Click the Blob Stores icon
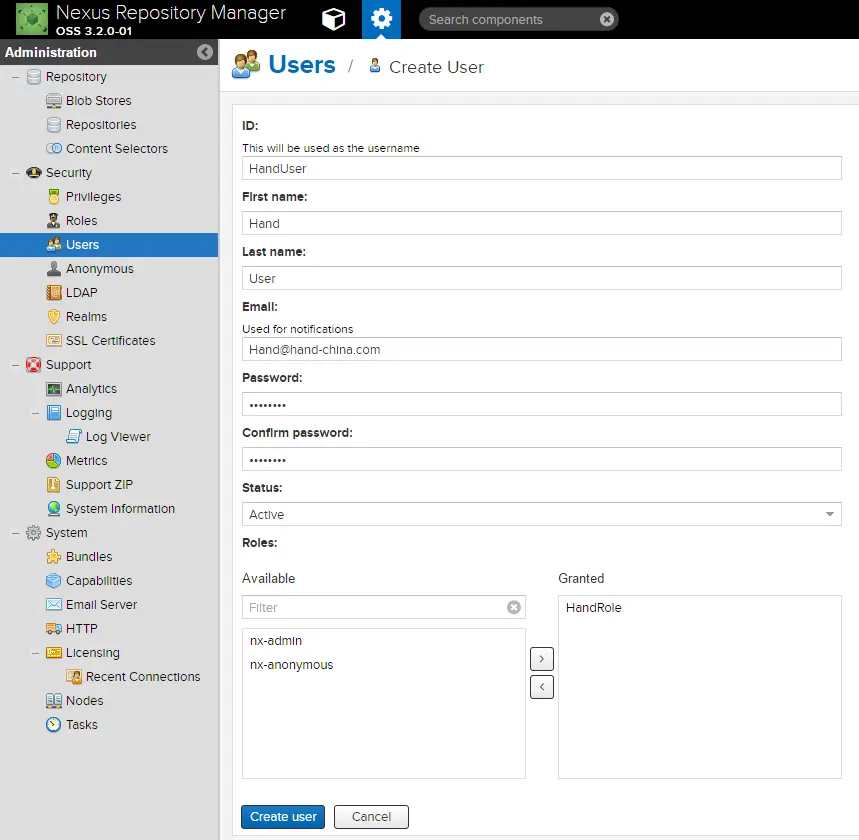Image resolution: width=859 pixels, height=840 pixels. pos(54,101)
